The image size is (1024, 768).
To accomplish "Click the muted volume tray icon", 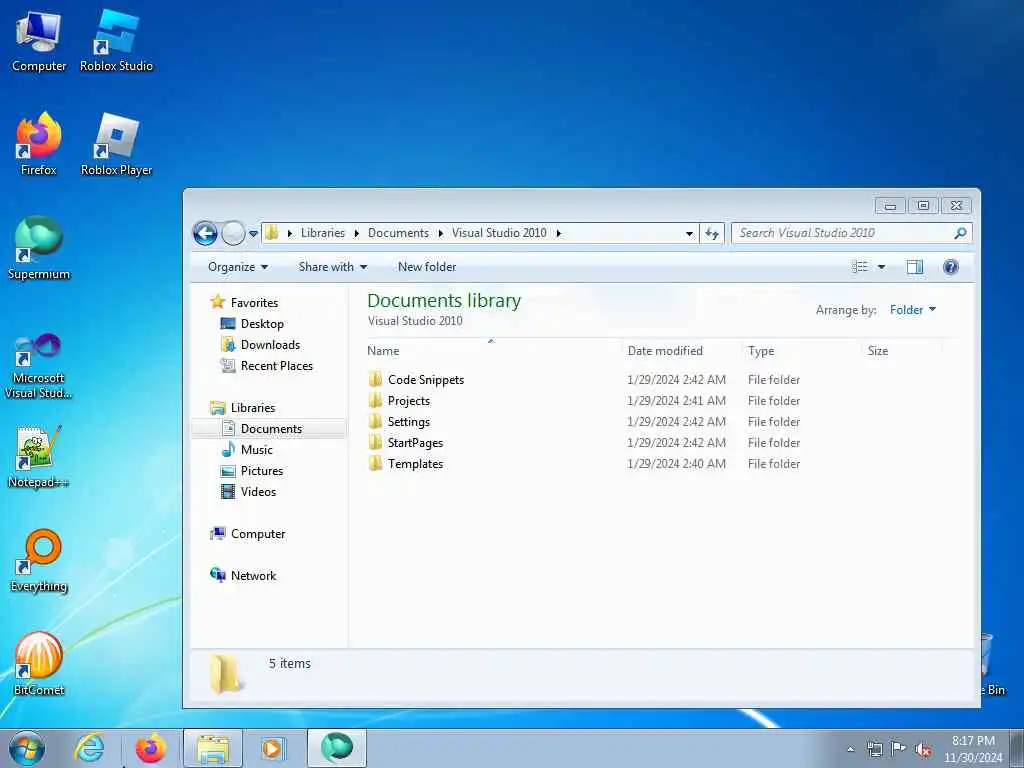I will click(923, 749).
